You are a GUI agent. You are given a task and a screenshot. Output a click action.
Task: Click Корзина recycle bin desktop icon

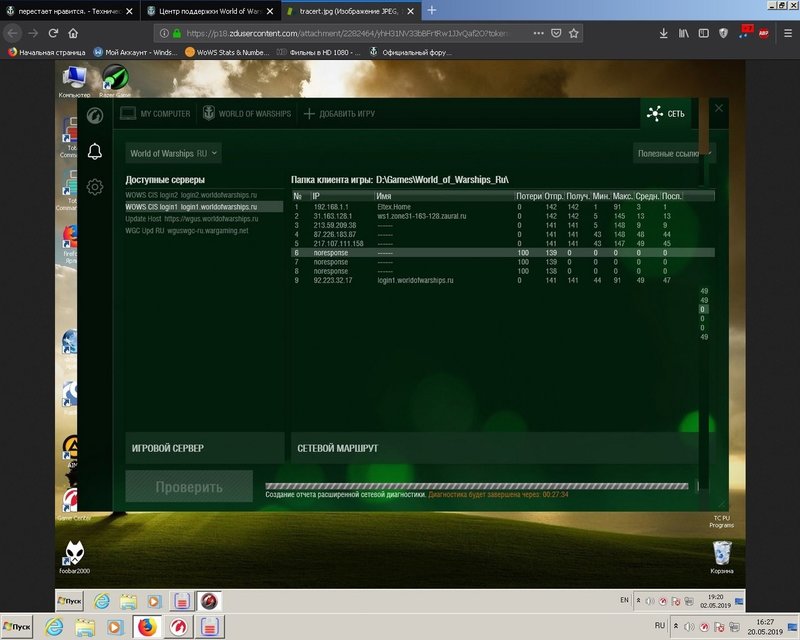click(x=721, y=557)
